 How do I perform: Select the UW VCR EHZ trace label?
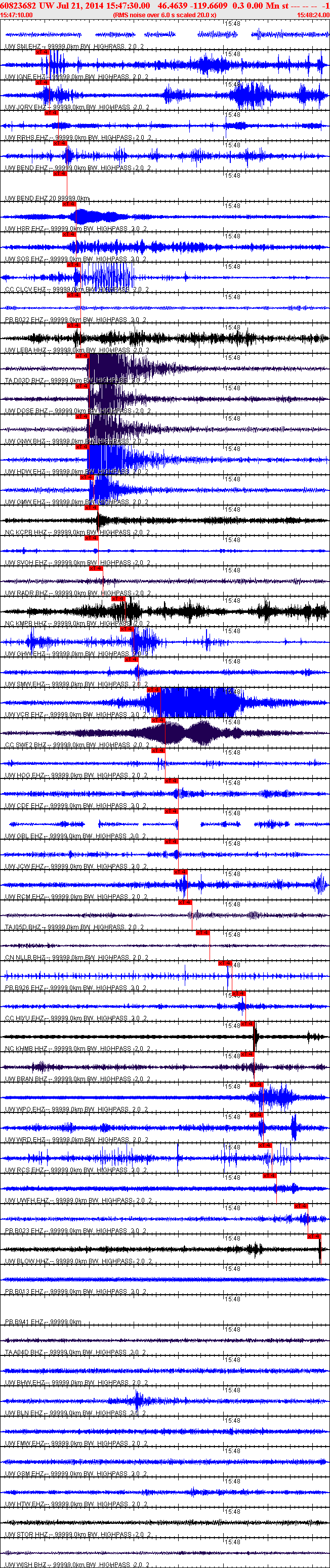coord(76,716)
